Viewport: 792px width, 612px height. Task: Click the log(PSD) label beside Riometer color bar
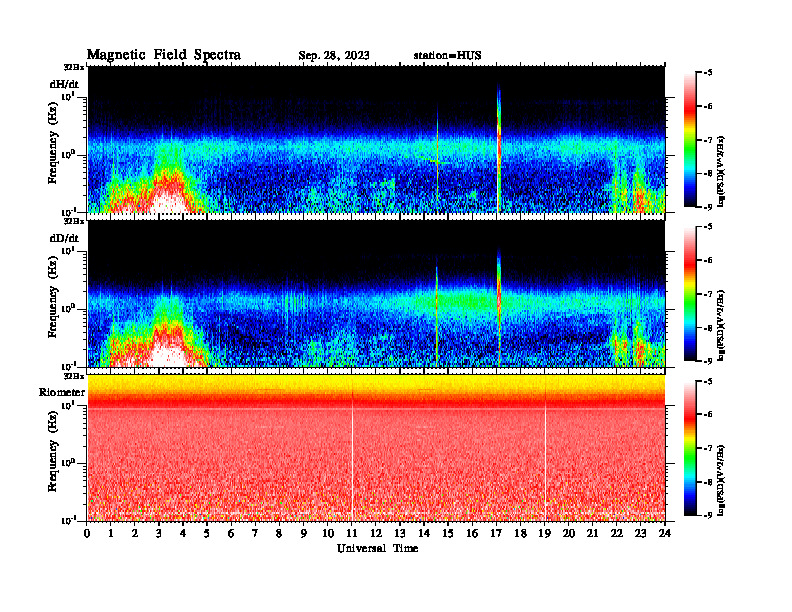pyautogui.click(x=722, y=480)
